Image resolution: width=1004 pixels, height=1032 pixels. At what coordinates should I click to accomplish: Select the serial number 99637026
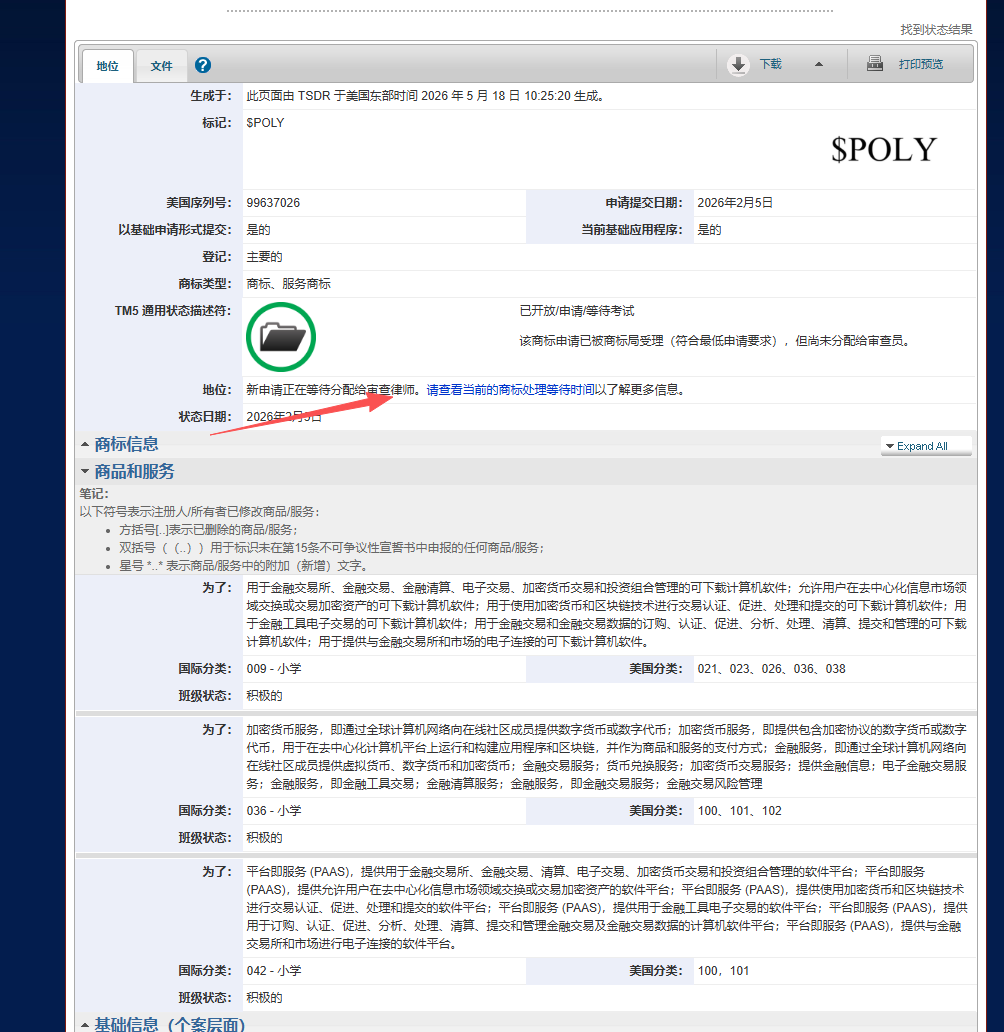point(273,203)
